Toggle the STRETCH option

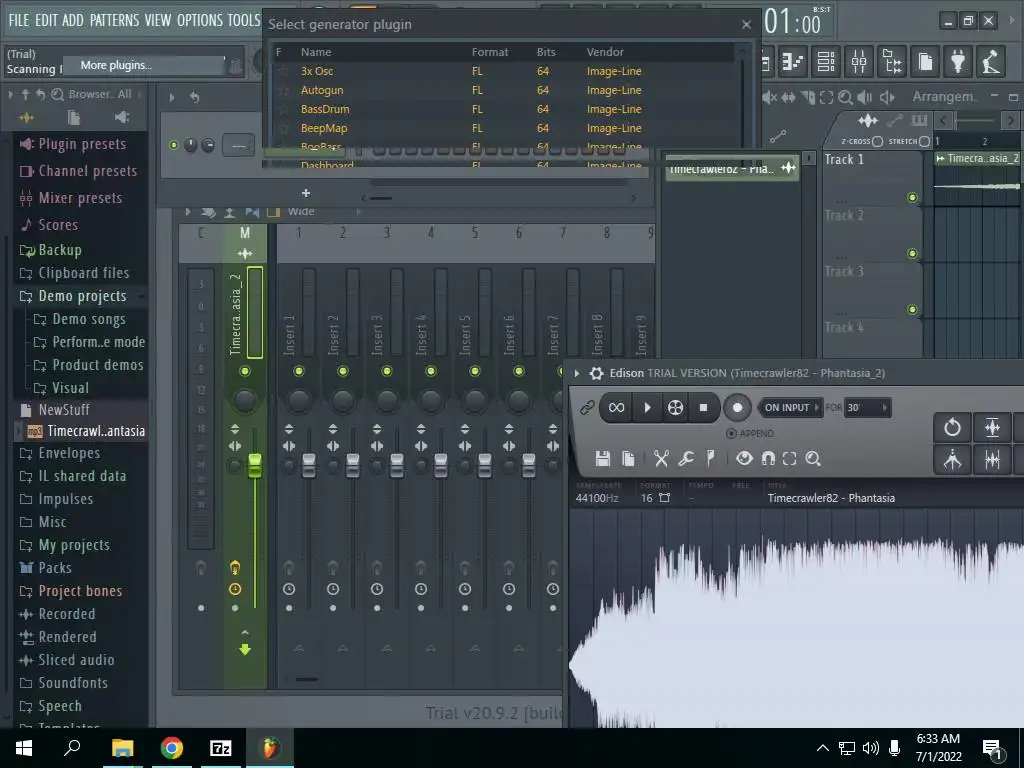[x=924, y=141]
